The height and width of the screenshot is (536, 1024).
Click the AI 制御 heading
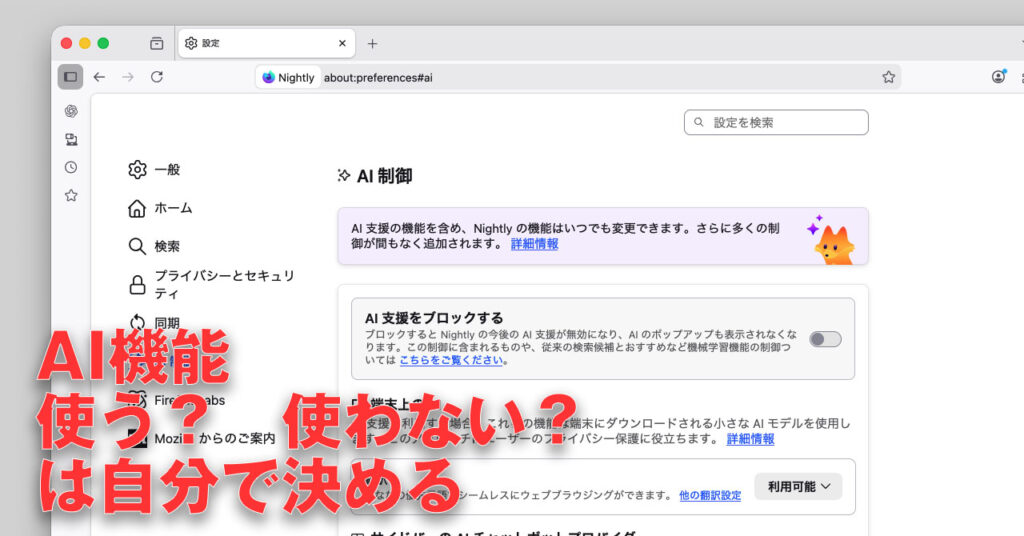384,176
